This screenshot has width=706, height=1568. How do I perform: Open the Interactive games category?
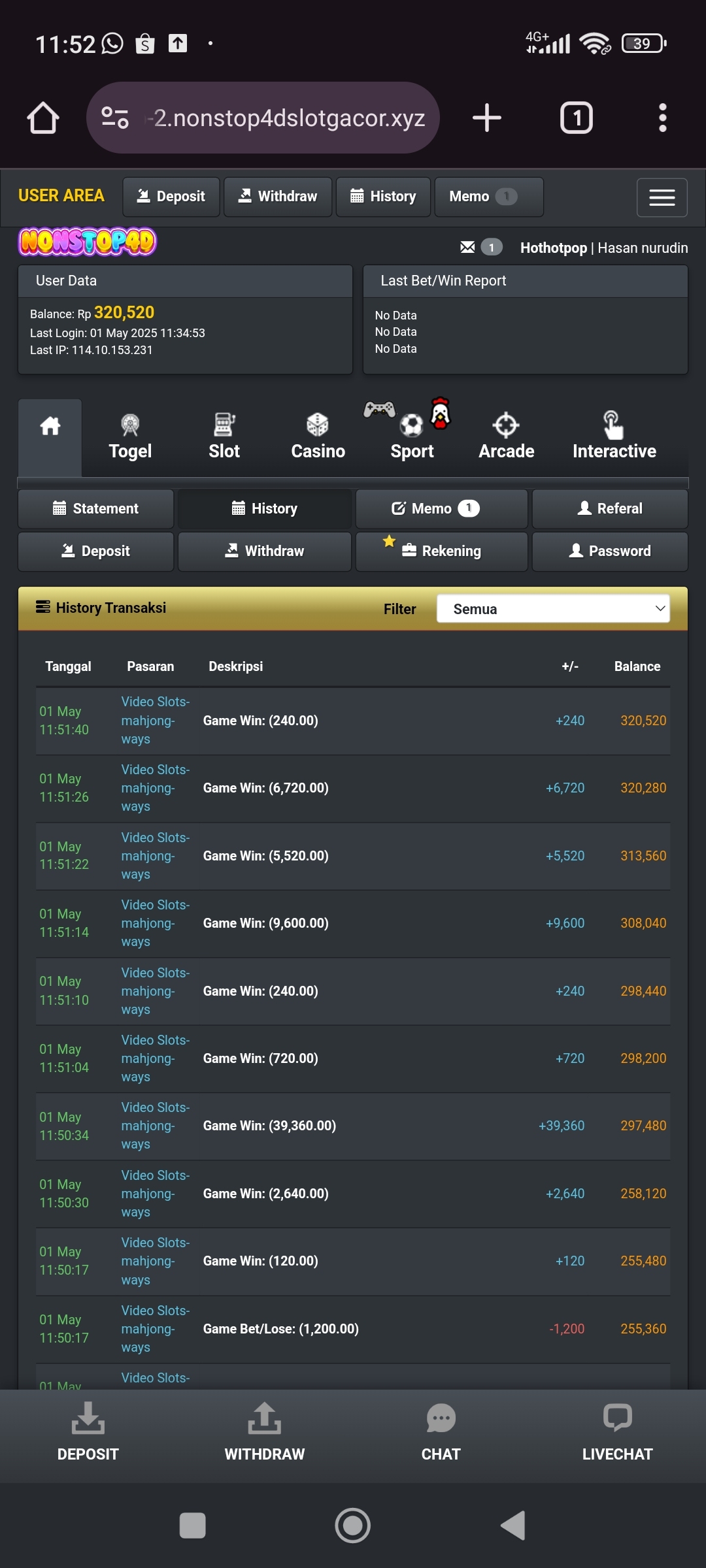(614, 436)
